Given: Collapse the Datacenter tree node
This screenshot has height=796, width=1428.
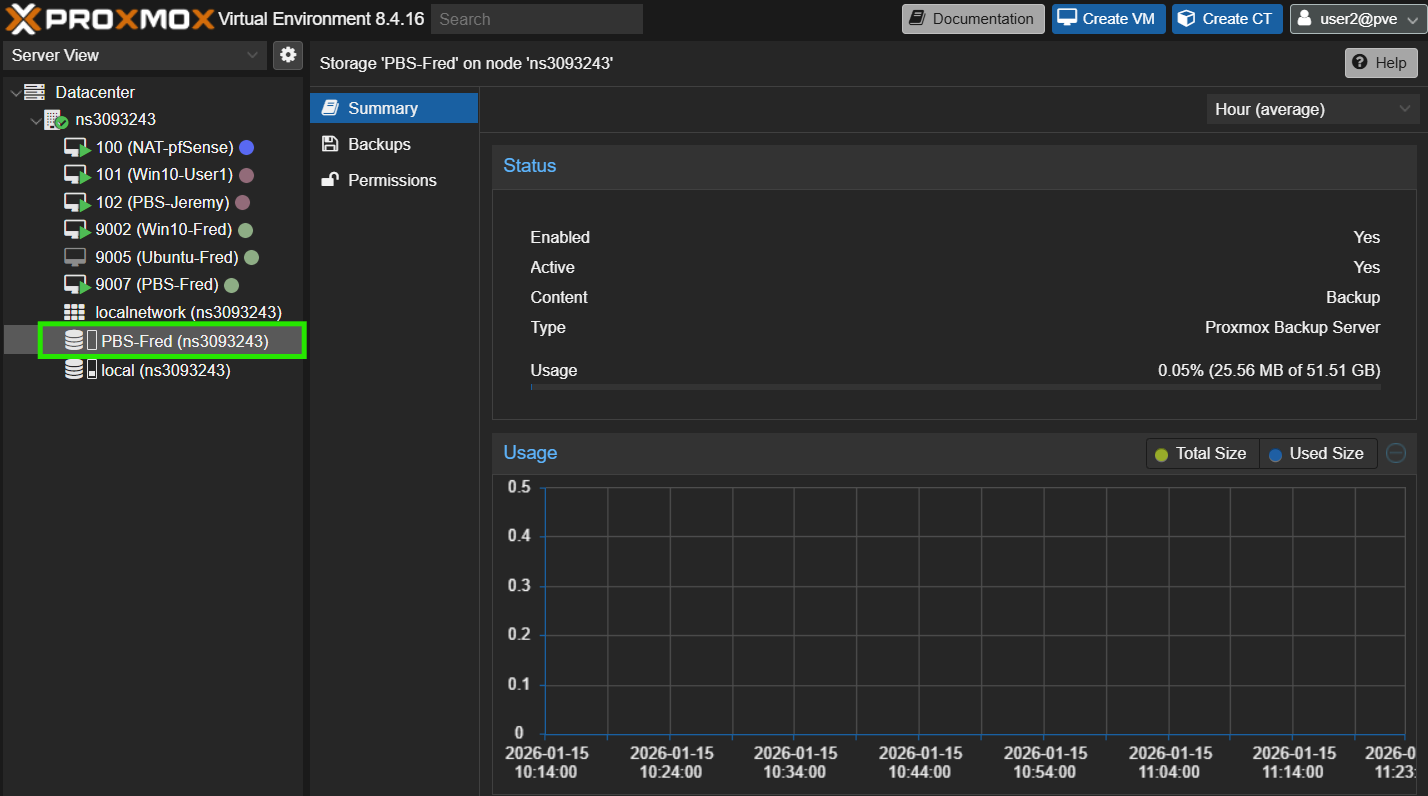Looking at the screenshot, I should tap(14, 93).
